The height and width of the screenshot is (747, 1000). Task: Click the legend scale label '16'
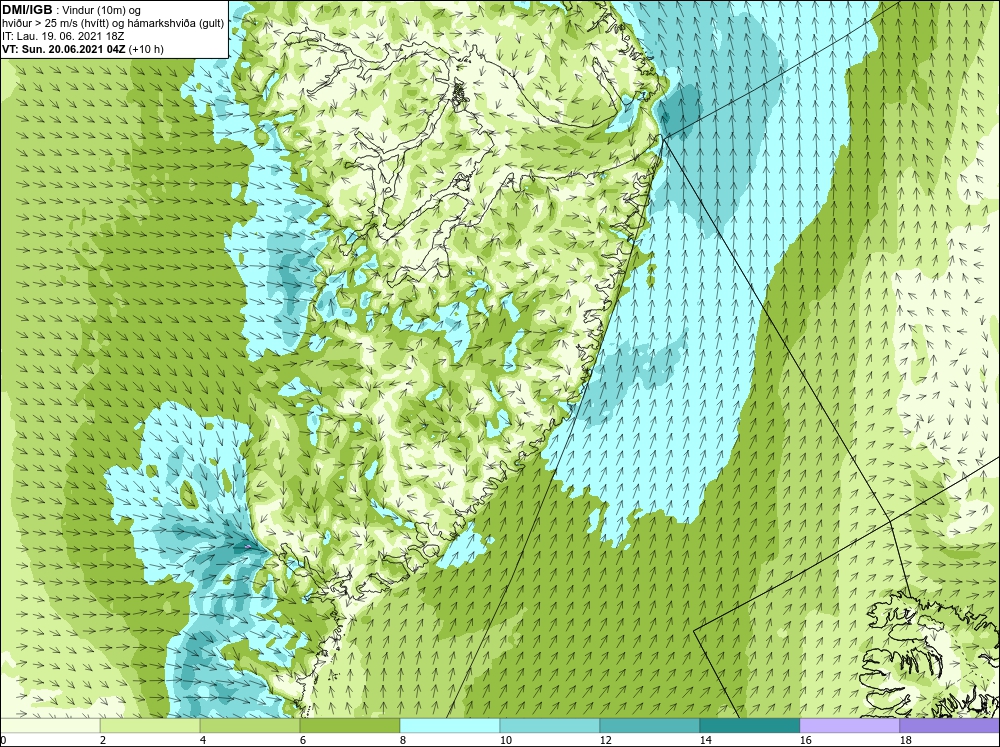pos(805,740)
